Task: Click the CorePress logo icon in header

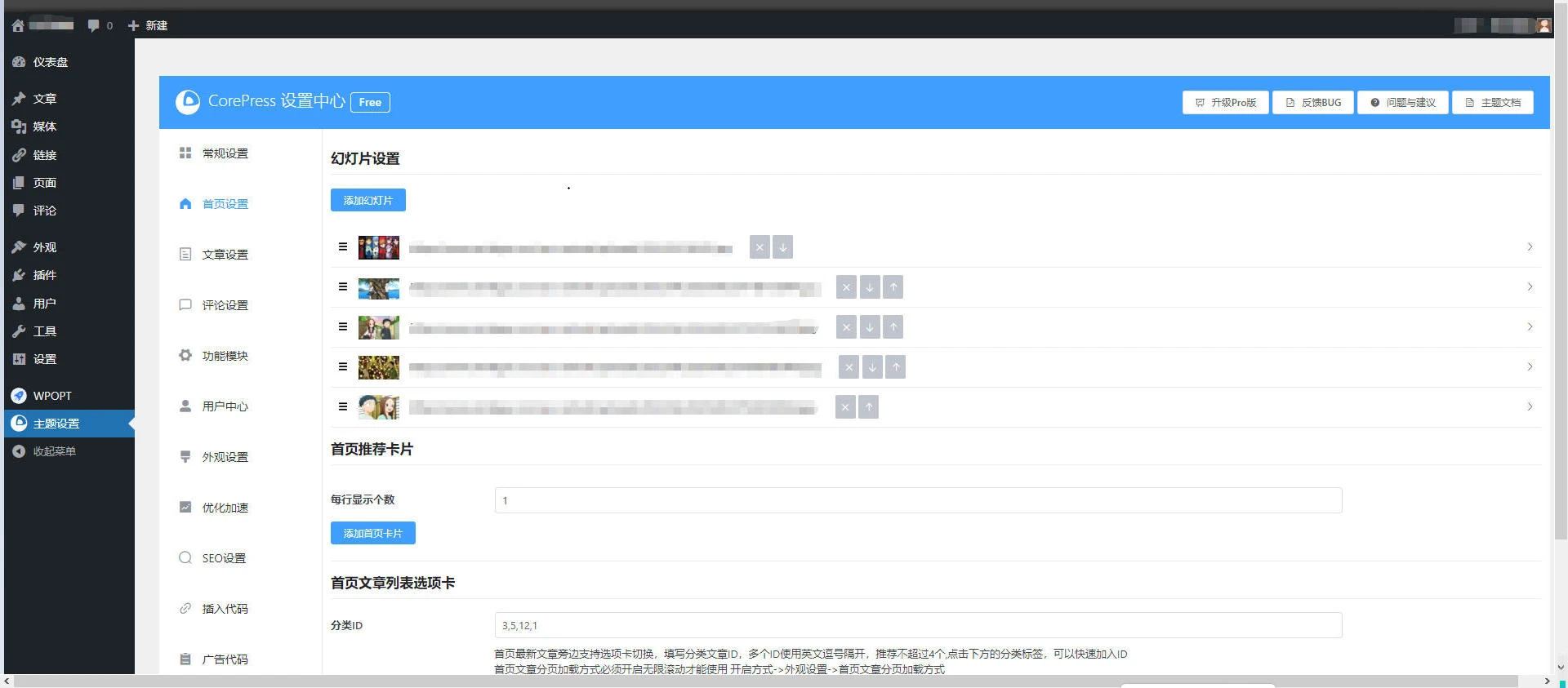Action: pyautogui.click(x=188, y=102)
